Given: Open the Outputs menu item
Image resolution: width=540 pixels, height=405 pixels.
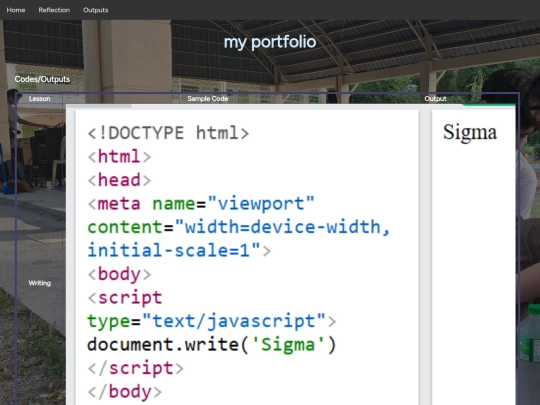Looking at the screenshot, I should pyautogui.click(x=95, y=10).
